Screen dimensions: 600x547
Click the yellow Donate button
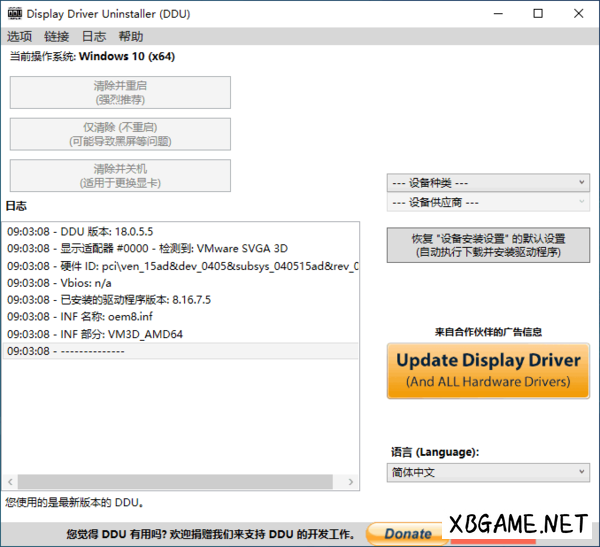[406, 534]
